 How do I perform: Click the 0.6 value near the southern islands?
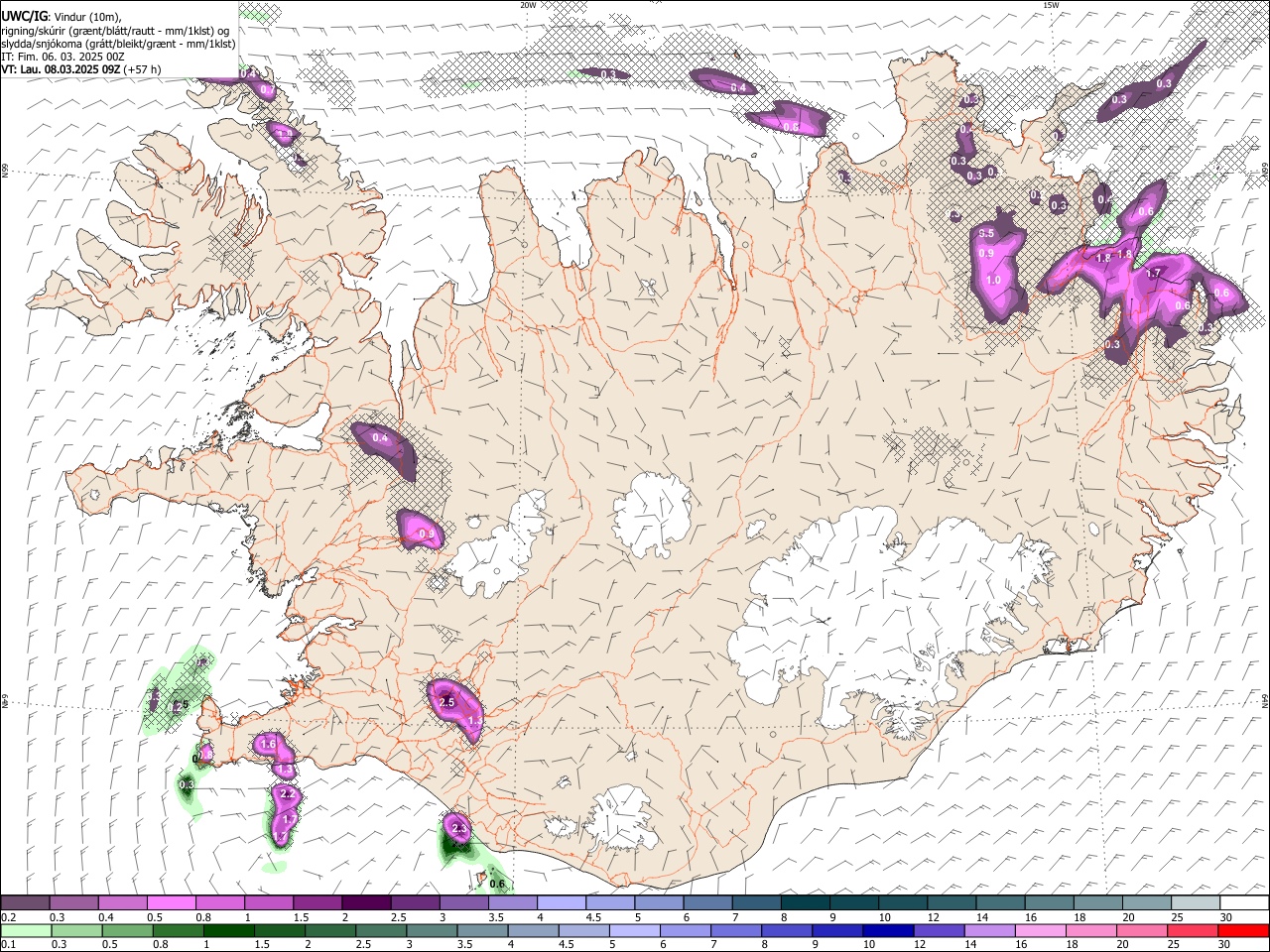[x=497, y=885]
